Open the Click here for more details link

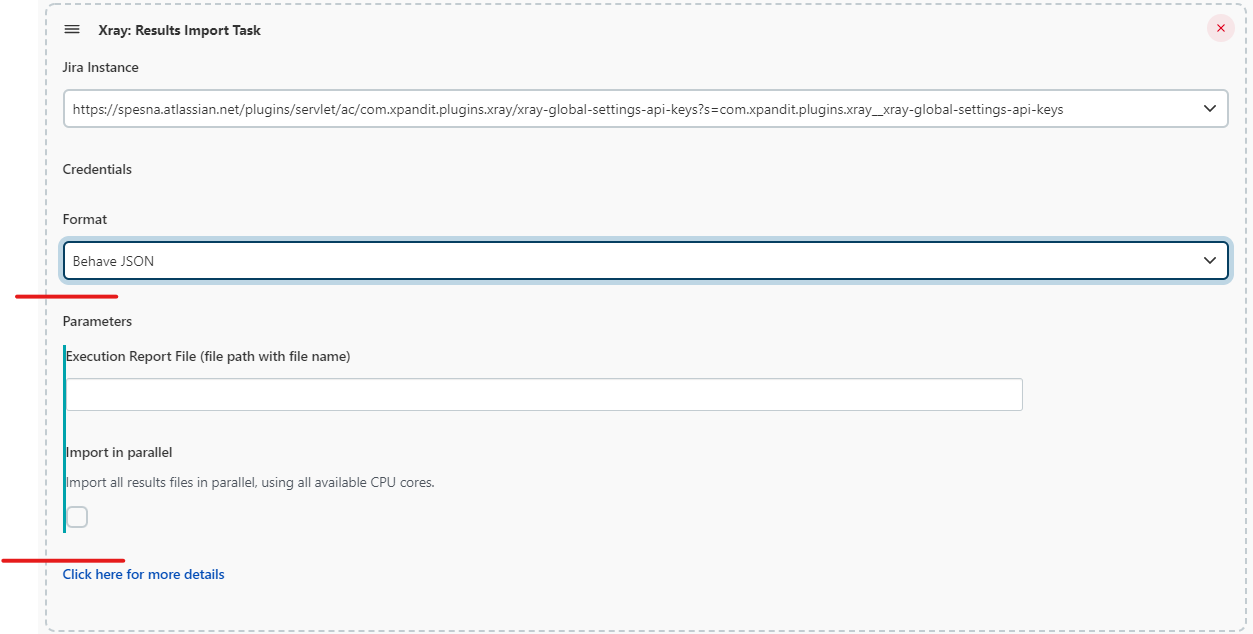[x=144, y=574]
